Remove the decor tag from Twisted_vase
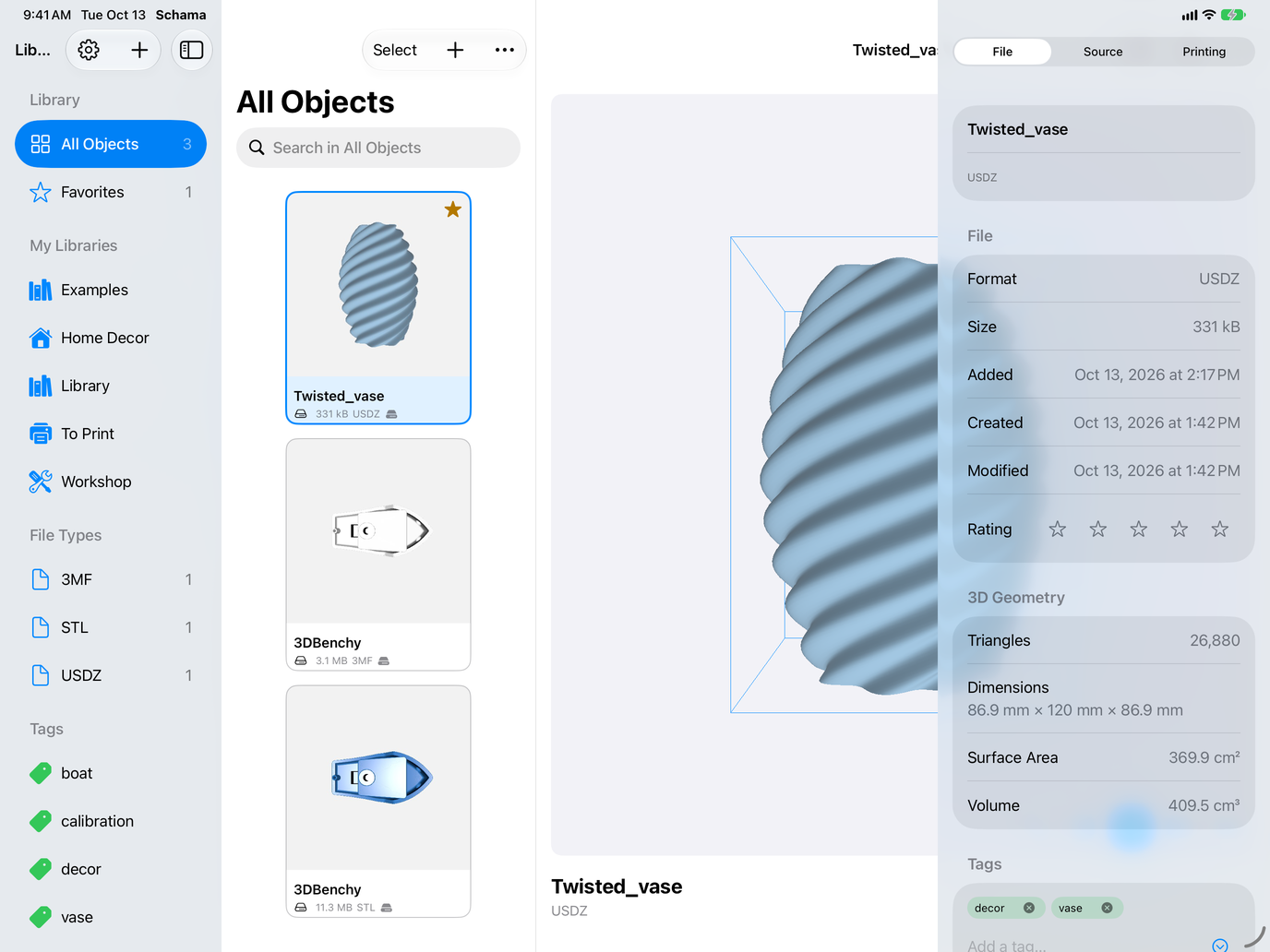Viewport: 1270px width, 952px height. (1029, 908)
